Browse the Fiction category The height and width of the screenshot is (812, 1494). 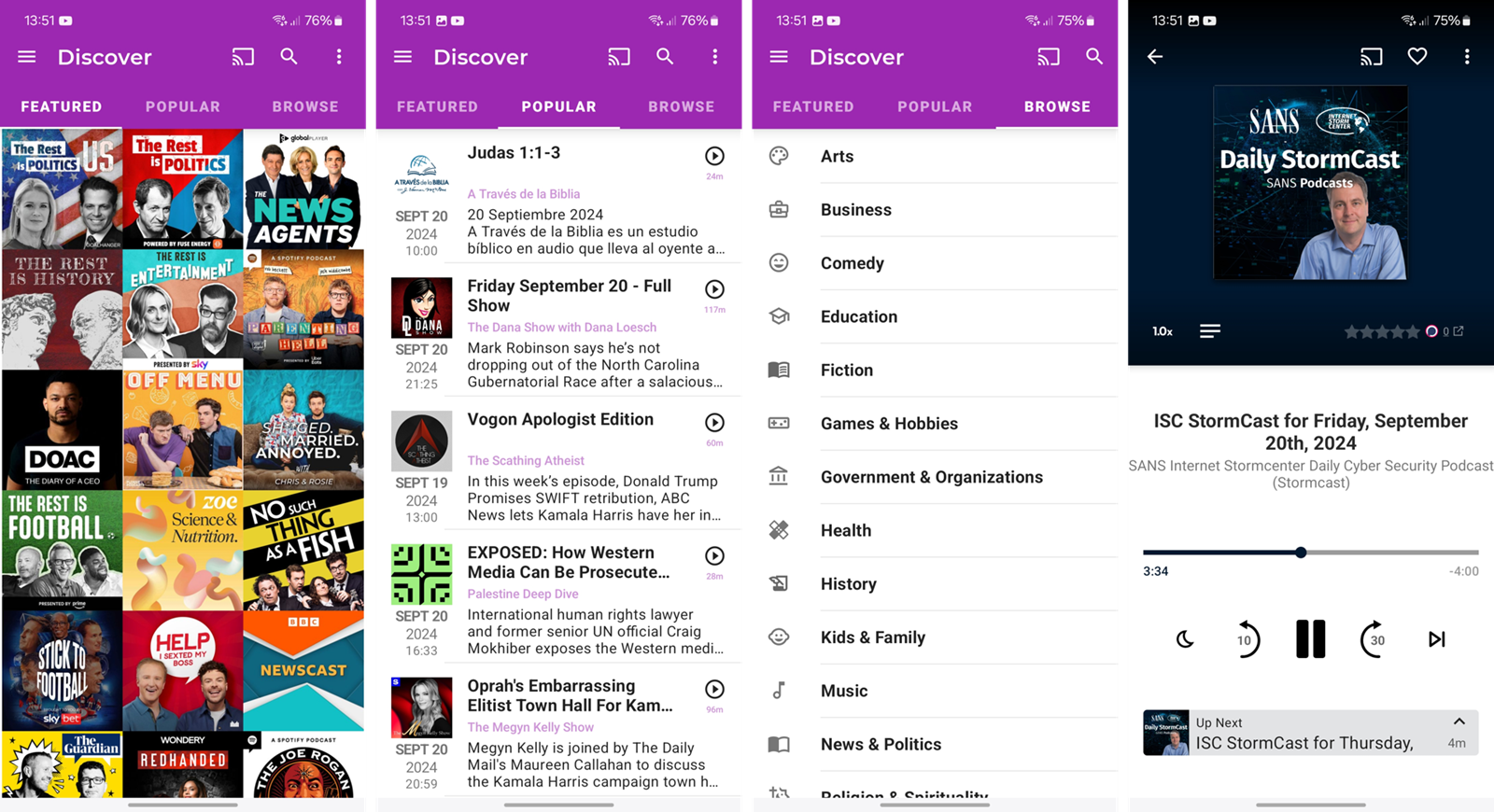click(x=936, y=371)
